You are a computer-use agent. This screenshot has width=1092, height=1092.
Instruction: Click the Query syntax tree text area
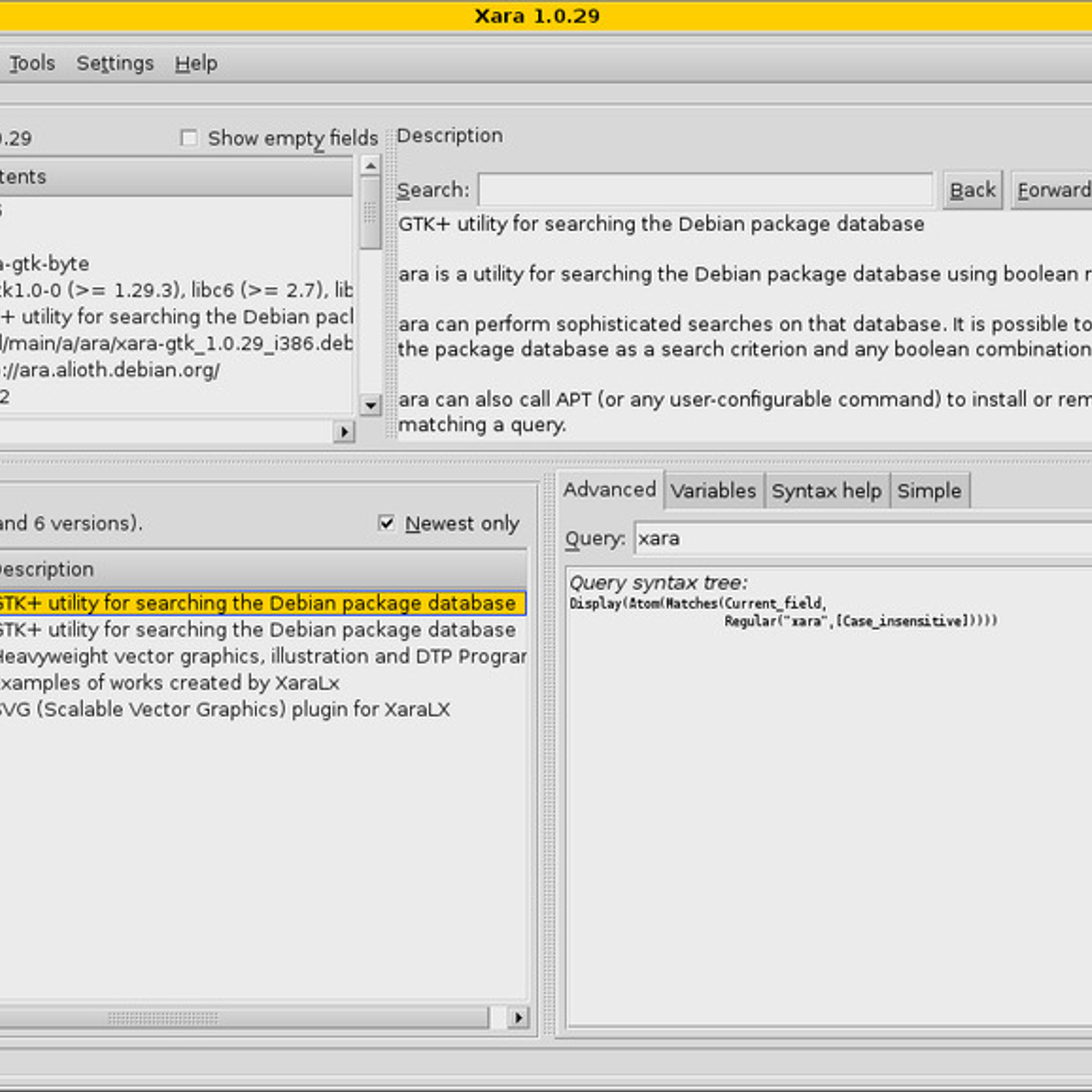(830, 795)
